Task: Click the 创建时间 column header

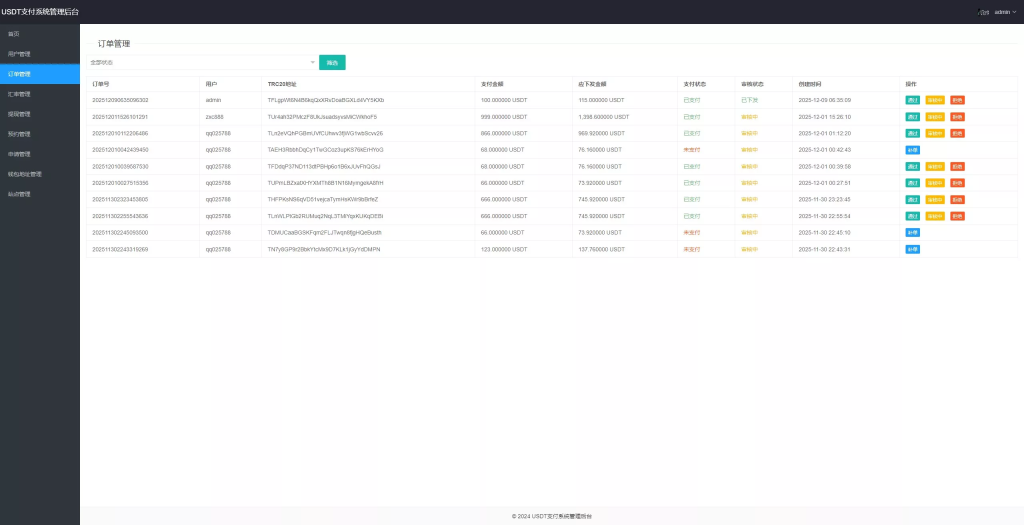Action: tap(810, 84)
